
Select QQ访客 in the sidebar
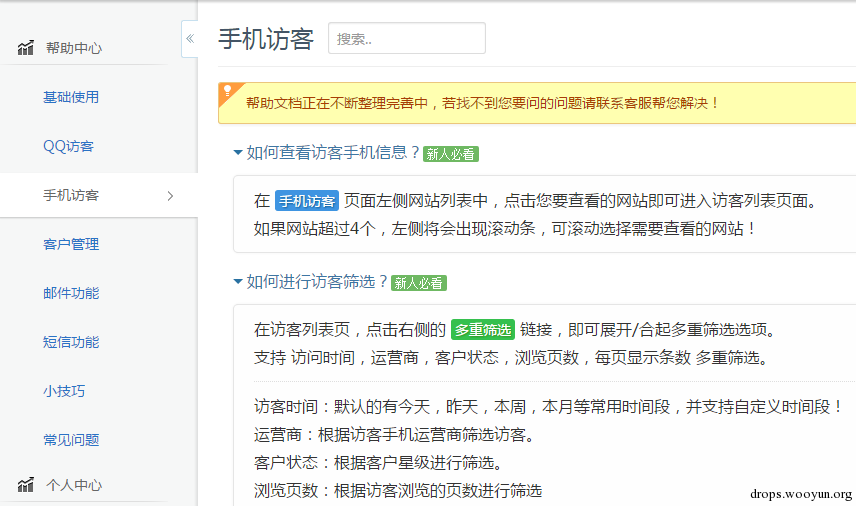68,147
